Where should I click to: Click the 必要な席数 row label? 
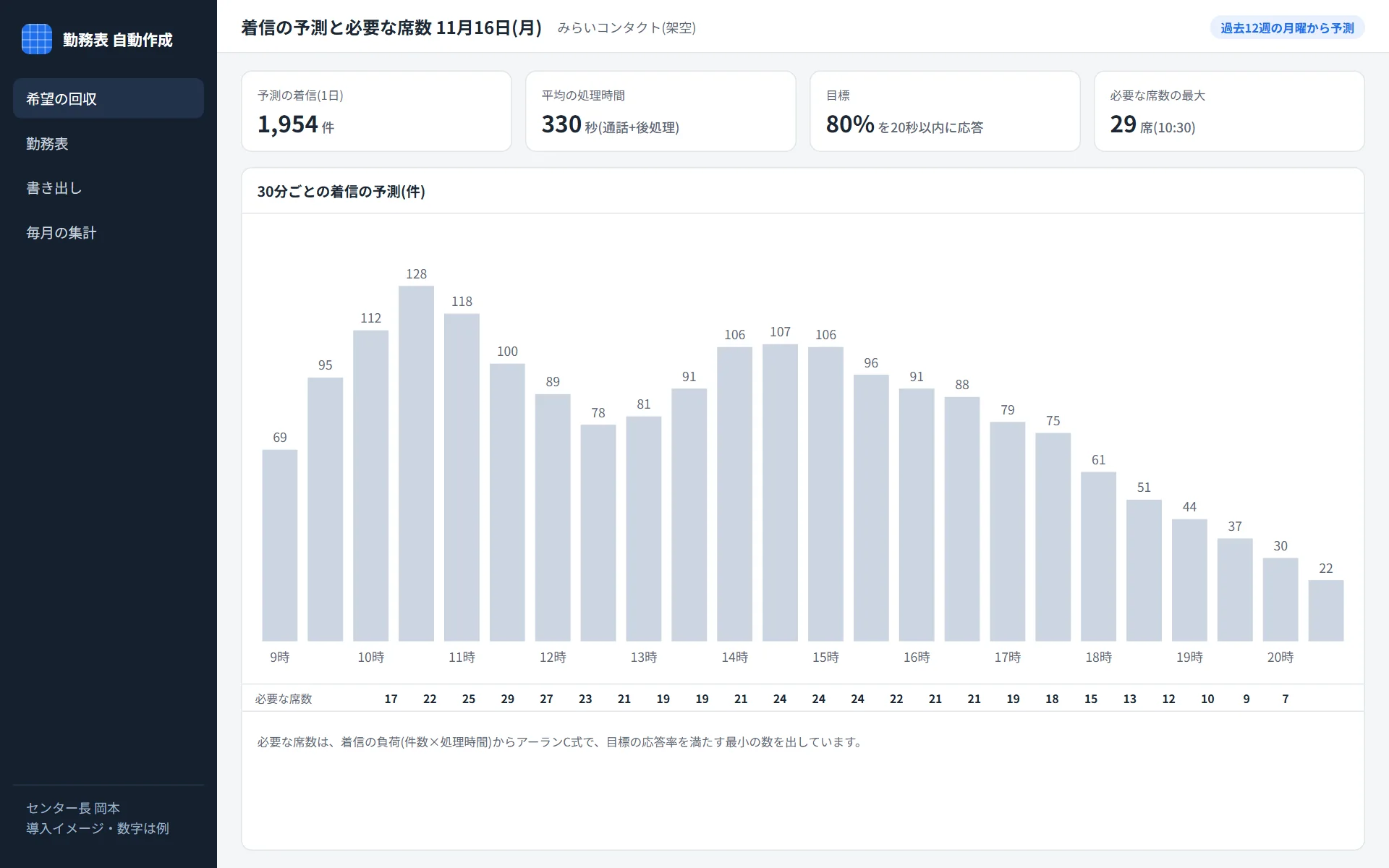(x=284, y=699)
